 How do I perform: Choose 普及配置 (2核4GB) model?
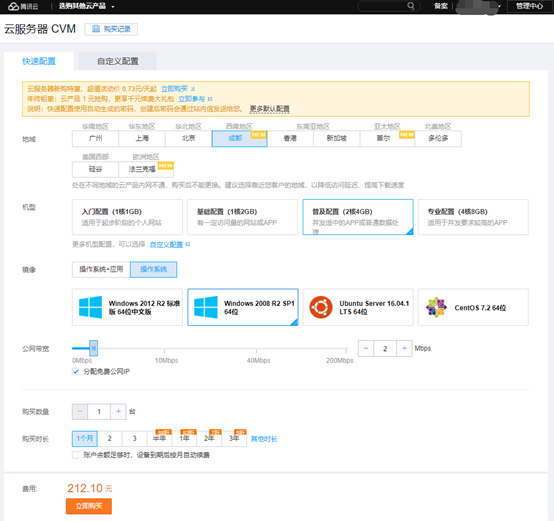[358, 217]
